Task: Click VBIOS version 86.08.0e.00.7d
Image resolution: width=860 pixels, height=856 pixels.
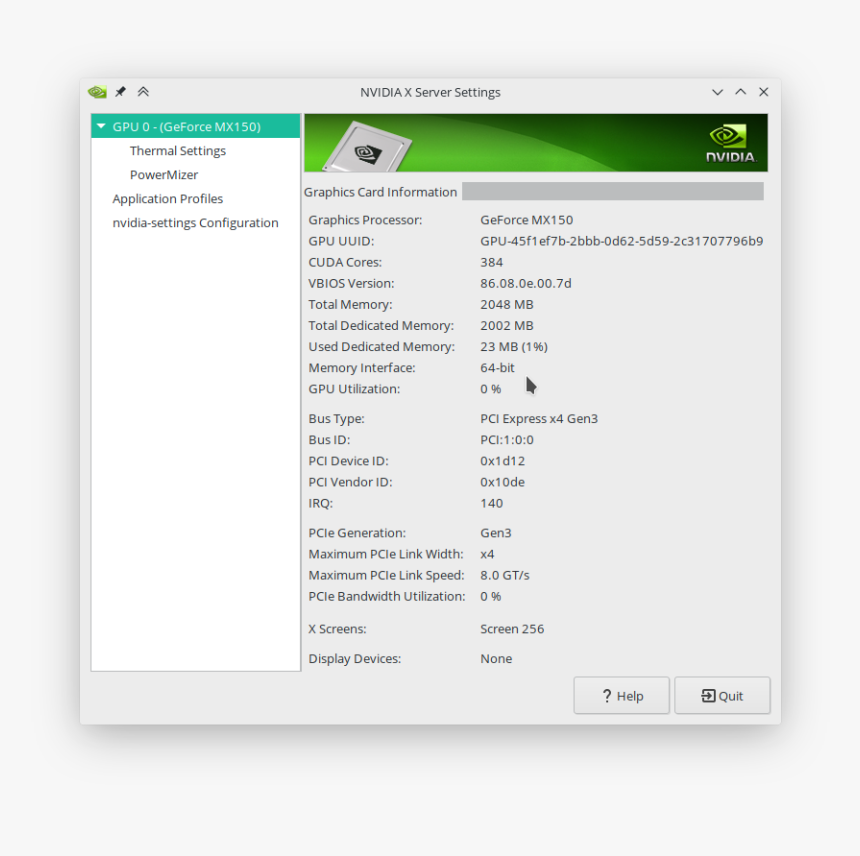Action: click(x=525, y=284)
